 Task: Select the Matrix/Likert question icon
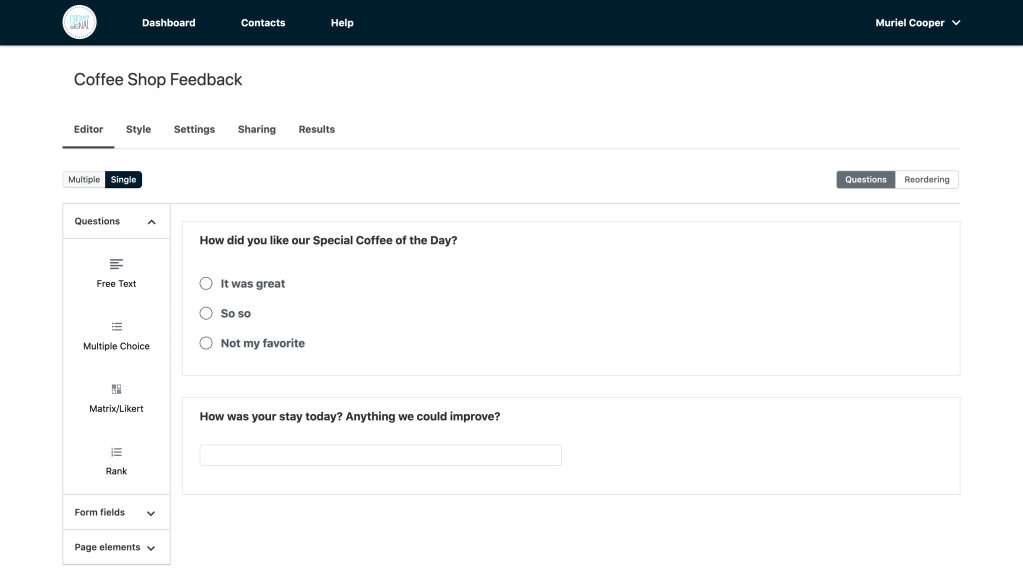coord(116,389)
